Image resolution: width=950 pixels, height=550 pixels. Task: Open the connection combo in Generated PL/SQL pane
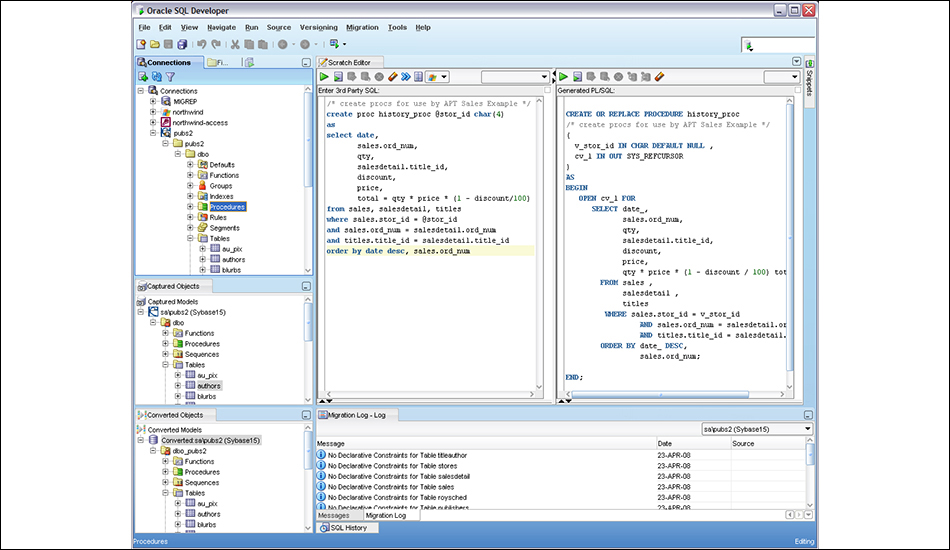pyautogui.click(x=782, y=77)
